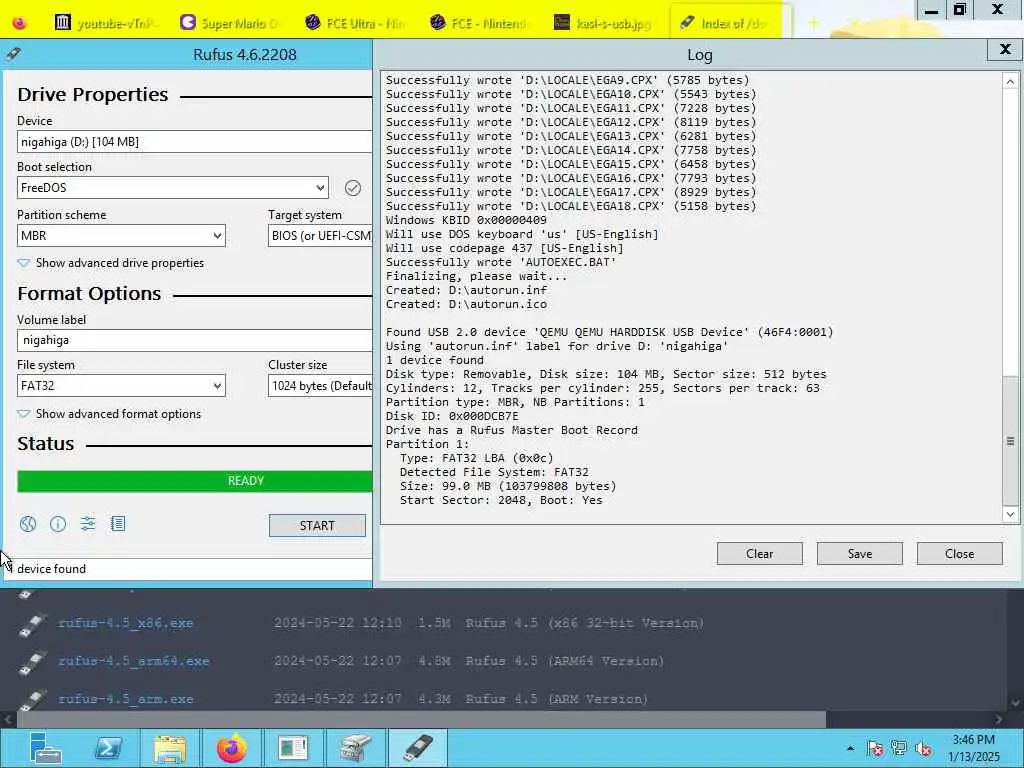Open the Cluster size dropdown
The width and height of the screenshot is (1024, 768).
pos(320,386)
